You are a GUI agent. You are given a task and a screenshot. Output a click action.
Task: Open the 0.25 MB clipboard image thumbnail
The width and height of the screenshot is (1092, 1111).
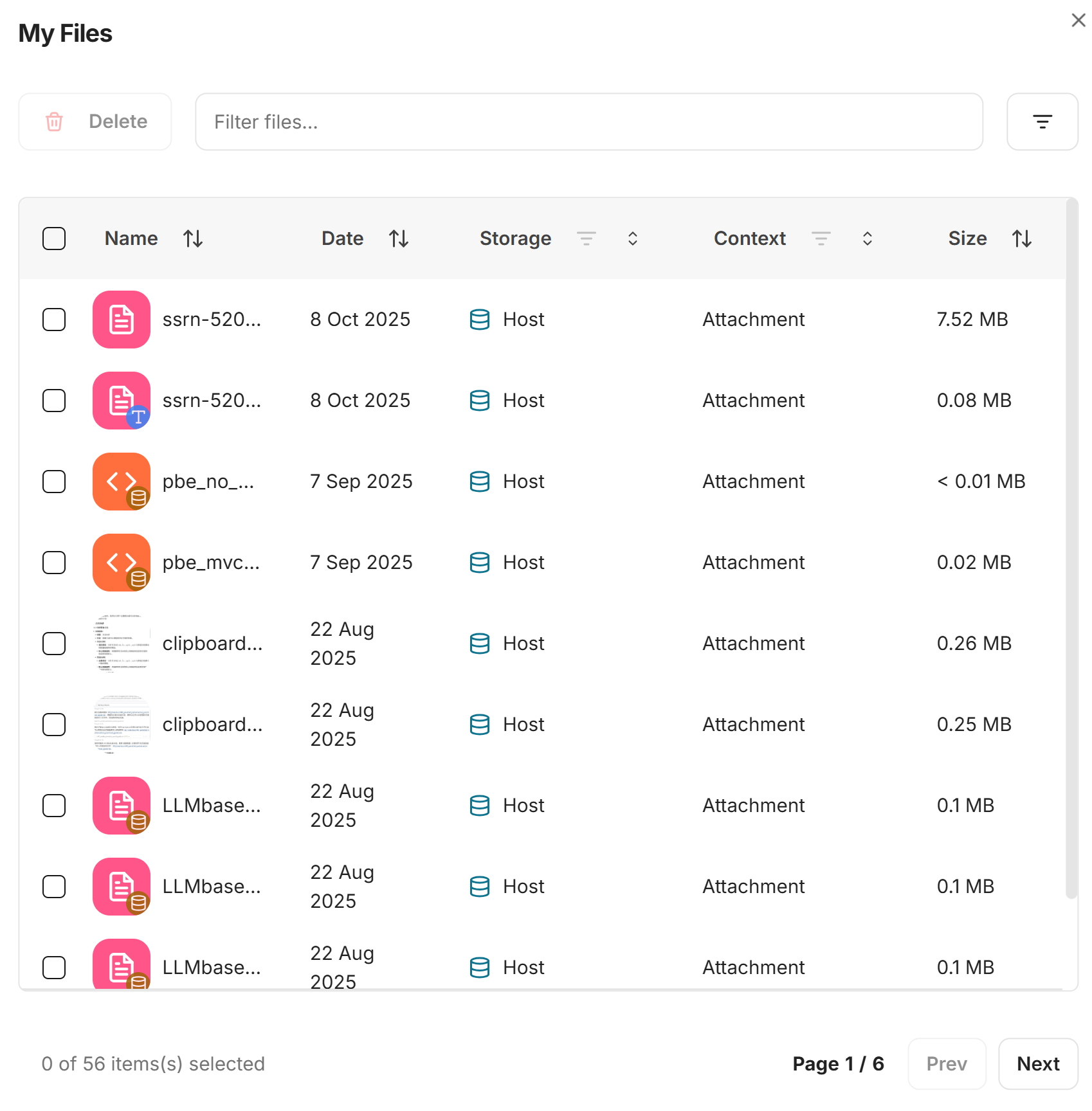point(121,725)
